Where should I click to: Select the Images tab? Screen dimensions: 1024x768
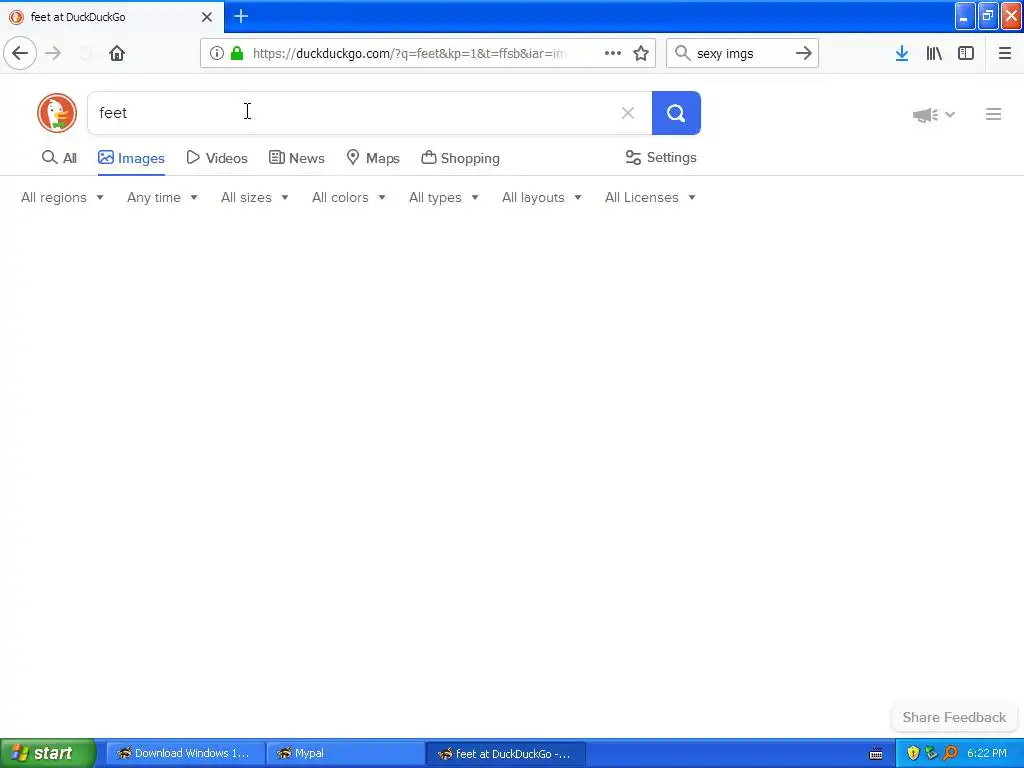(x=131, y=158)
